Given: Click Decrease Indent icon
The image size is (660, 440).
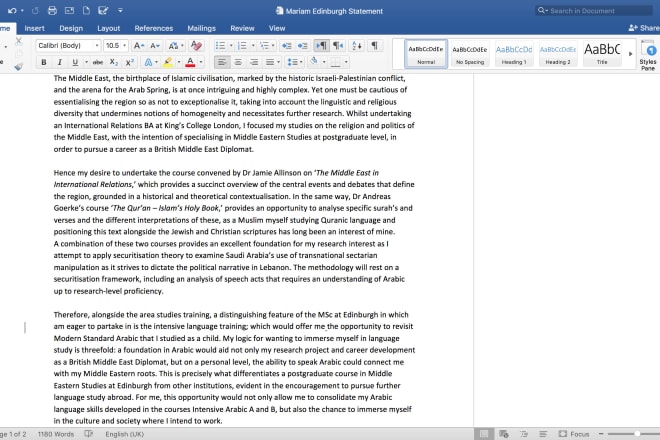Looking at the screenshot, I should [287, 45].
